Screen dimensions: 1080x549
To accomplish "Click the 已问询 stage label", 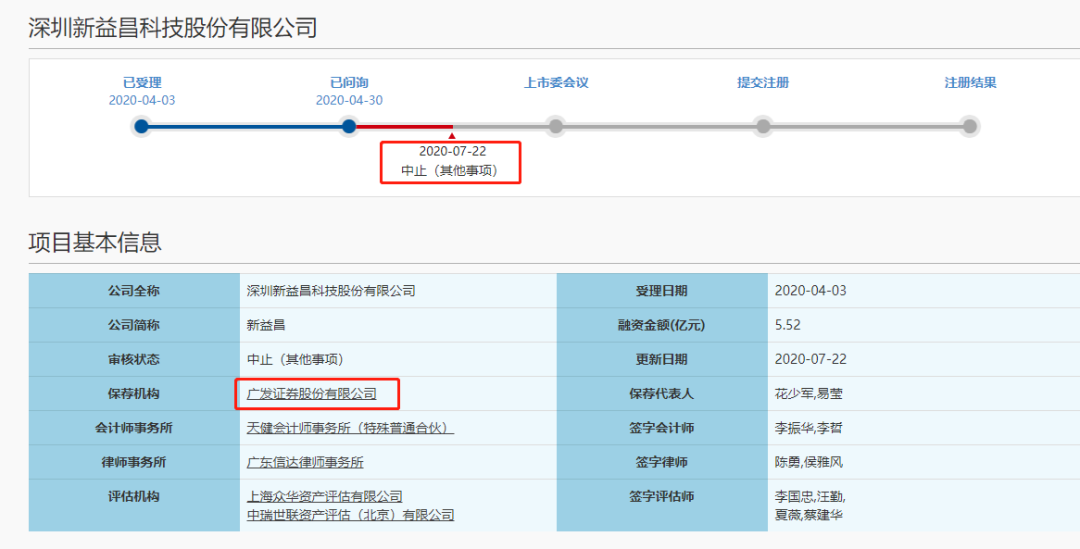I will [349, 83].
